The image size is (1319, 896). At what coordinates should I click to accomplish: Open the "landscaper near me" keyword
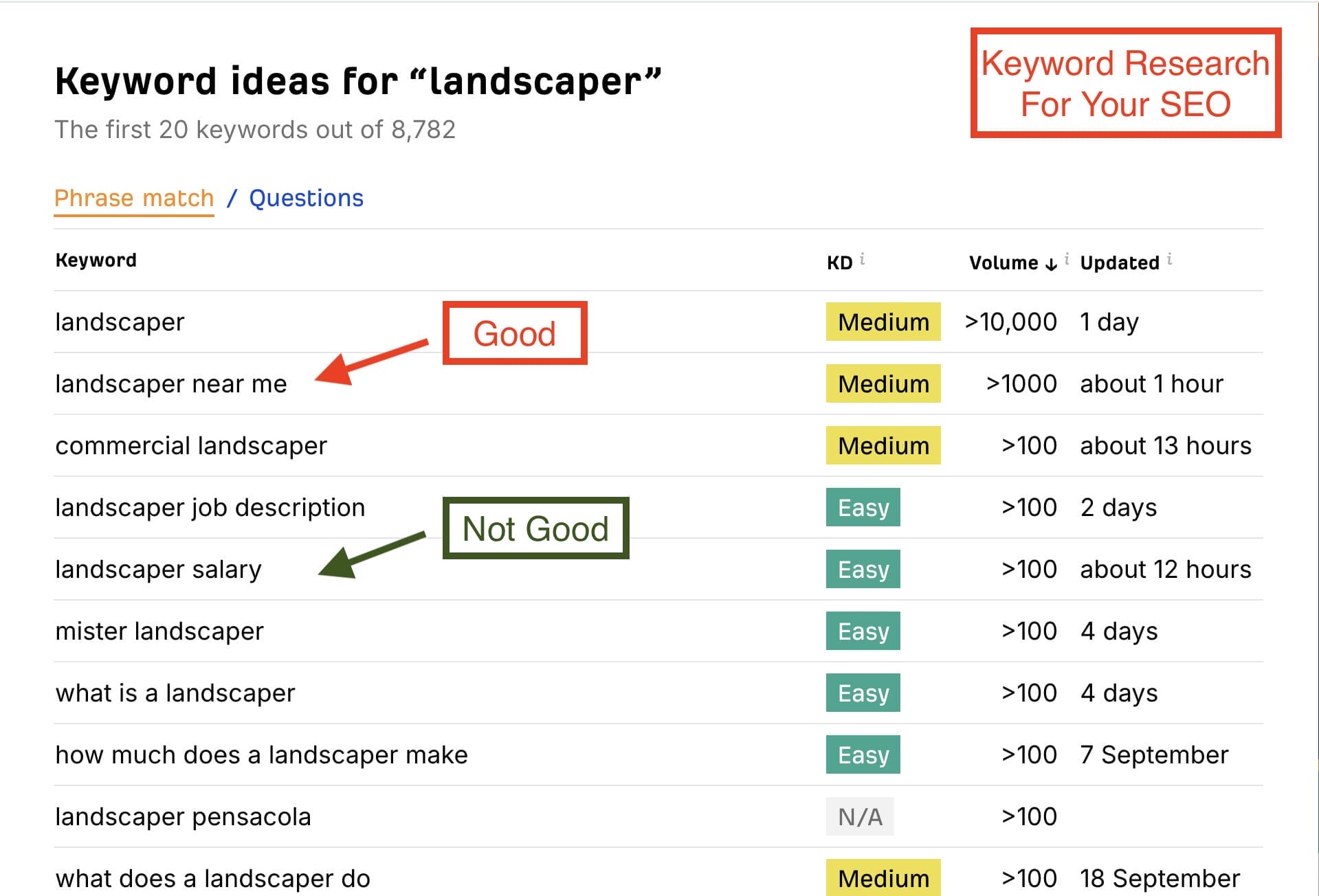(171, 383)
